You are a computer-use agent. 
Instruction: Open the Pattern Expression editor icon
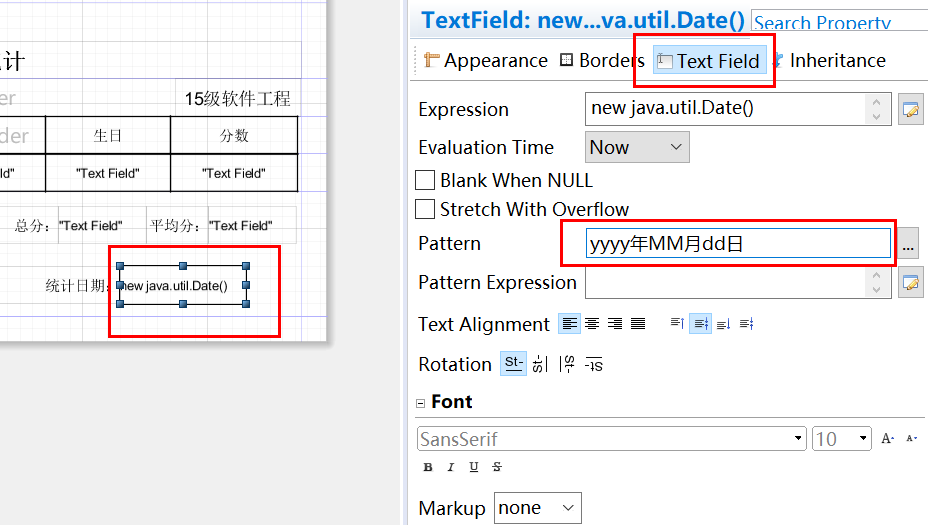[x=910, y=283]
